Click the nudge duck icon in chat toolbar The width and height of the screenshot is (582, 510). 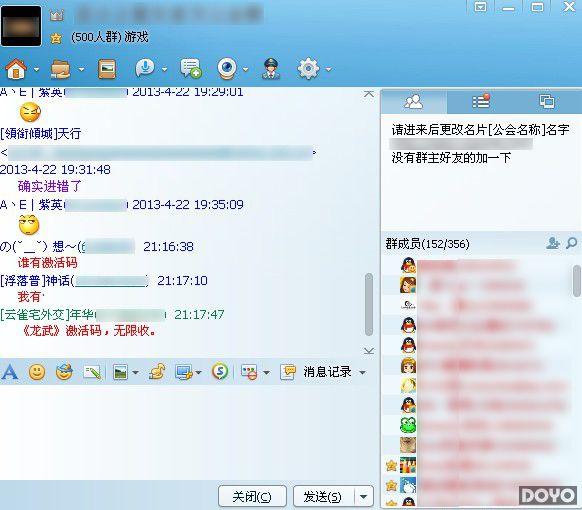[157, 372]
